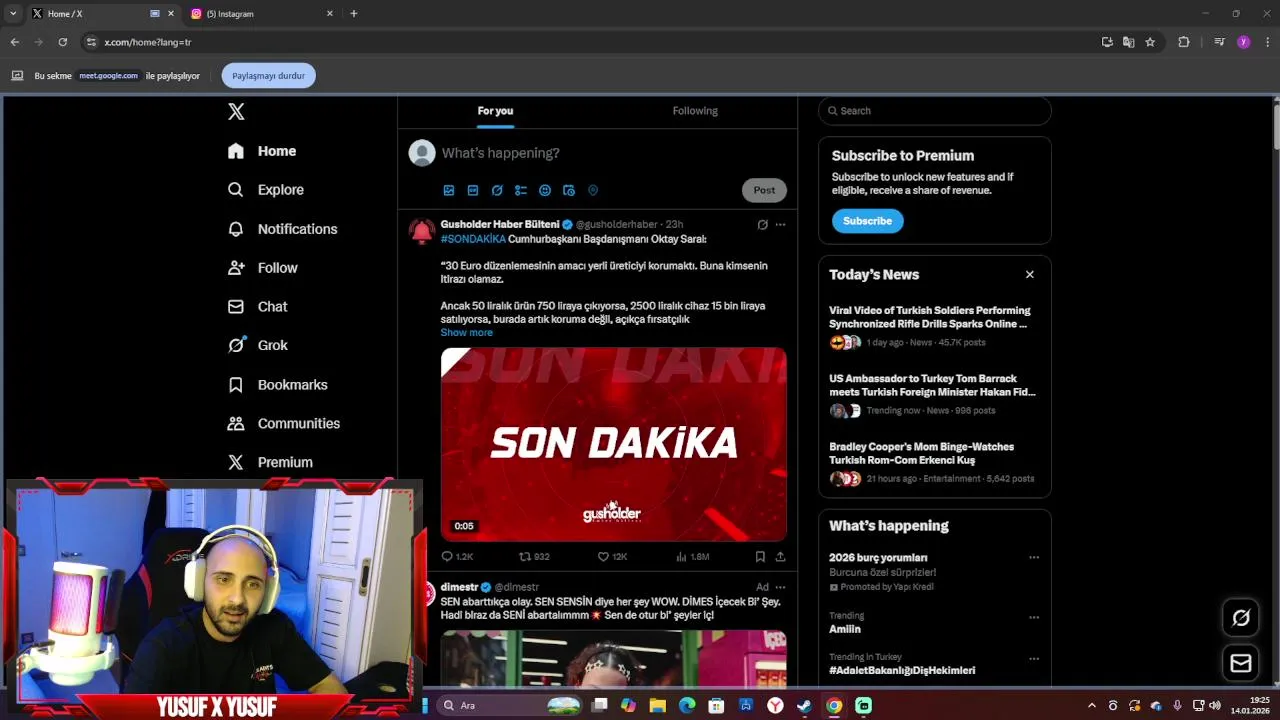
Task: Expand Gusholder post with Show more
Action: [466, 333]
